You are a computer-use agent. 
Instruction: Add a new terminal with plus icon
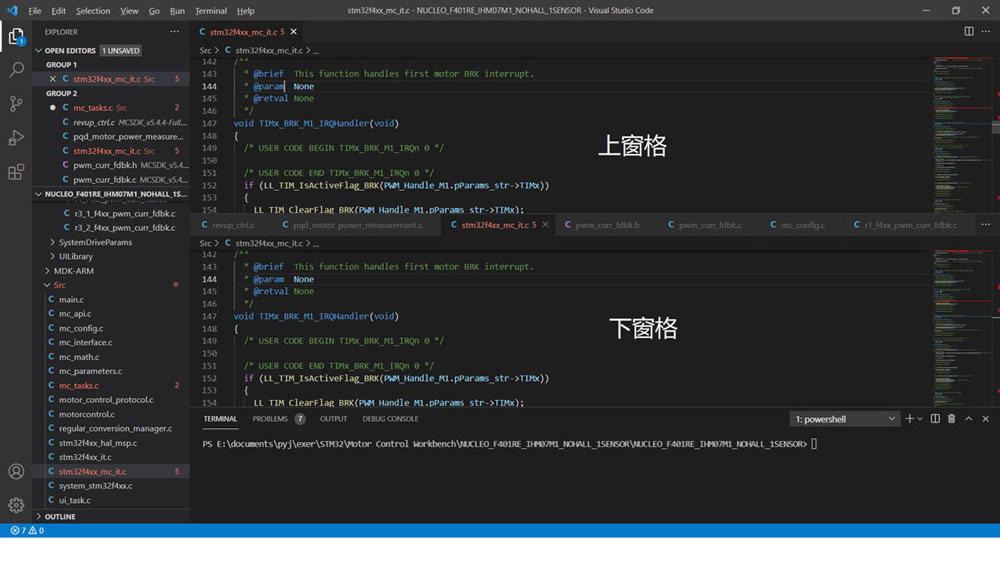click(x=909, y=419)
